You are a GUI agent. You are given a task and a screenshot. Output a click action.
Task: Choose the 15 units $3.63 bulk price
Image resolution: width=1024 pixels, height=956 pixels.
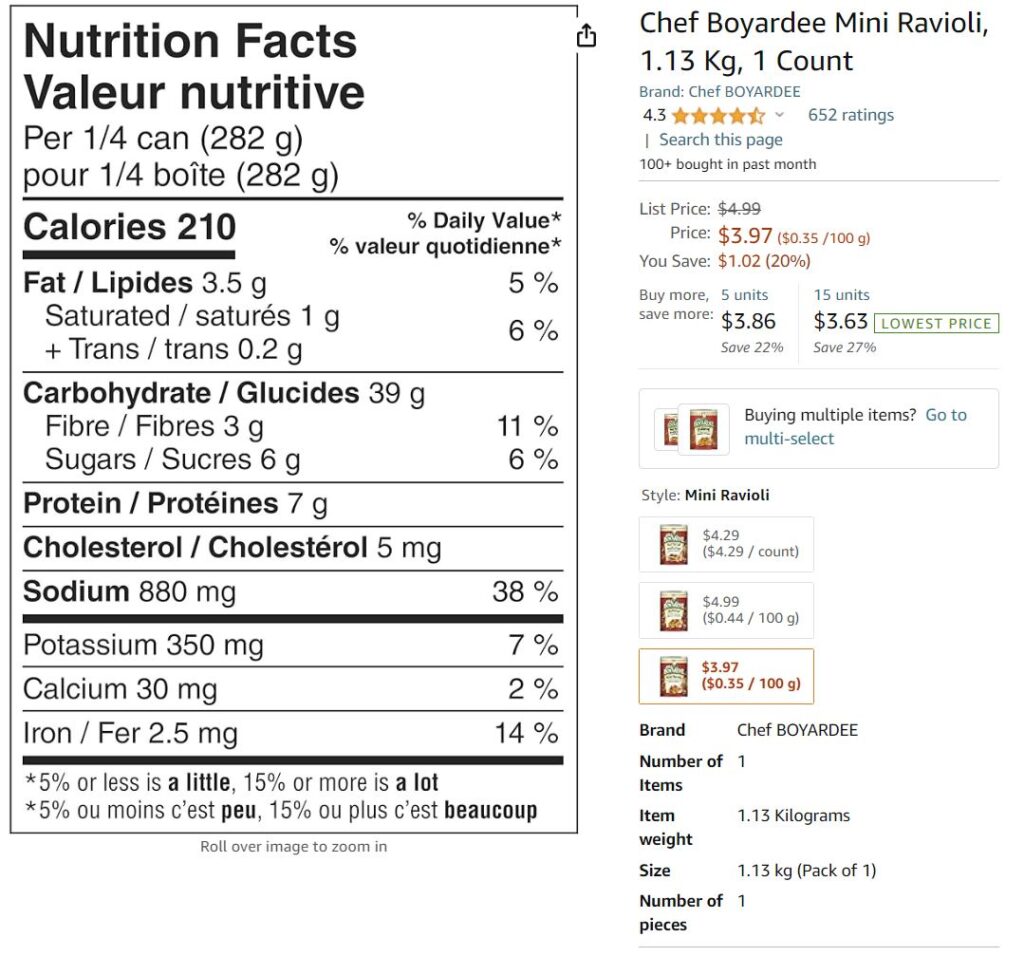coord(841,320)
